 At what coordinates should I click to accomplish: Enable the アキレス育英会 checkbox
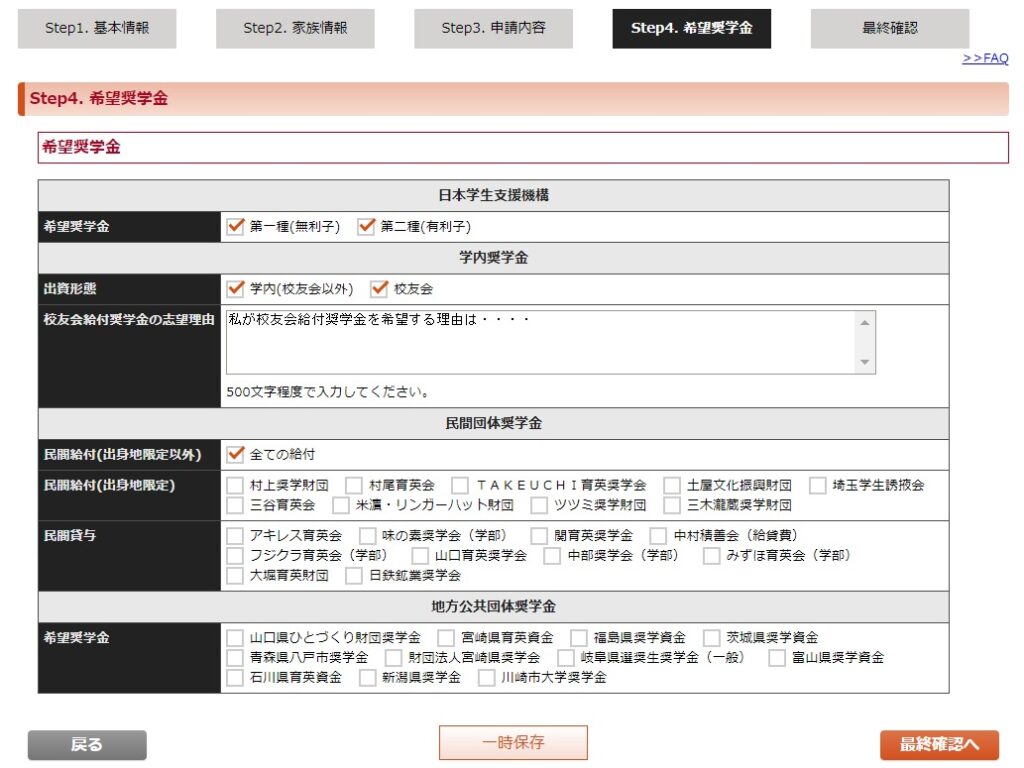tap(236, 536)
